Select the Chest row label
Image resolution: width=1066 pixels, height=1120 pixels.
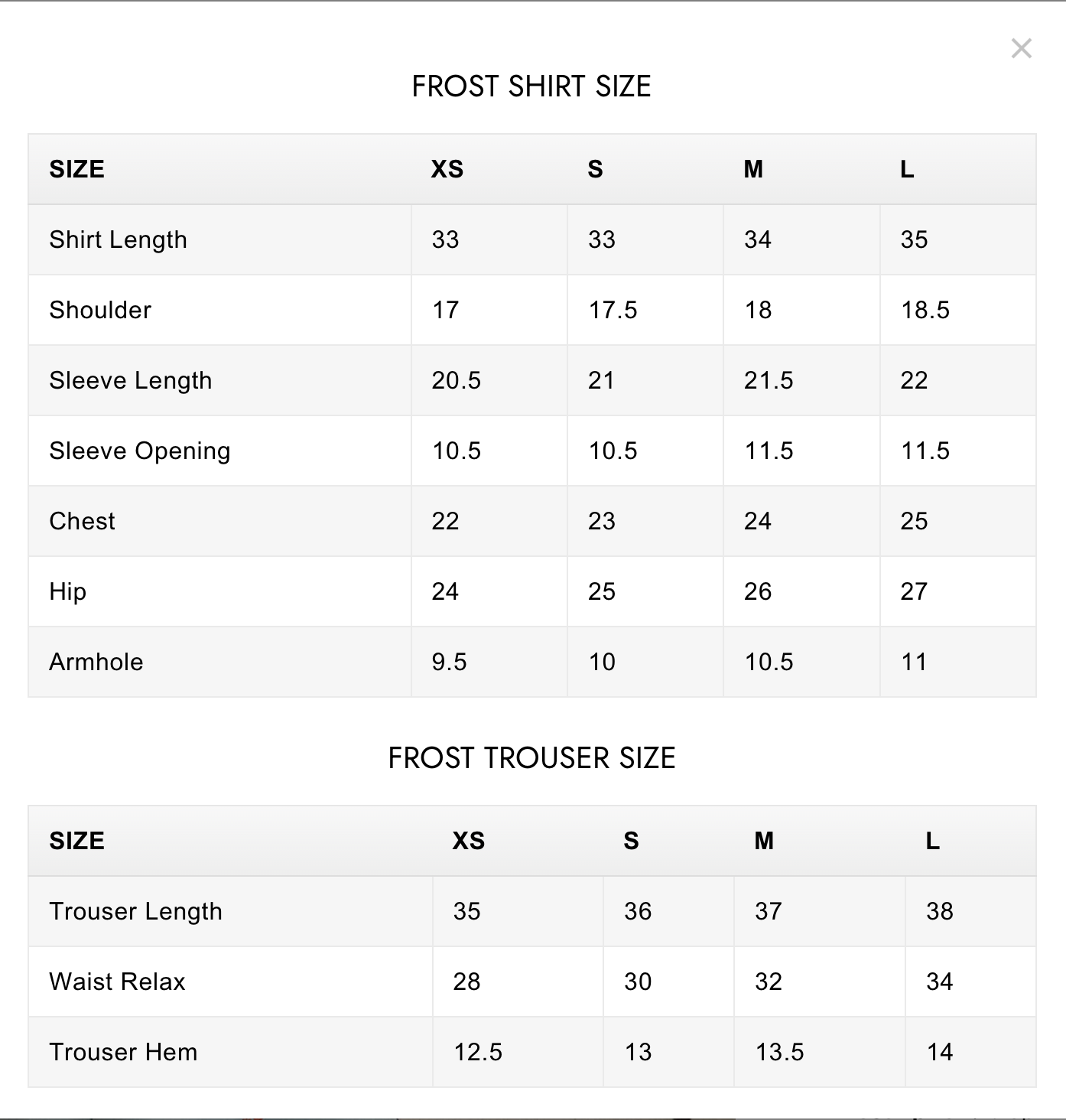82,521
